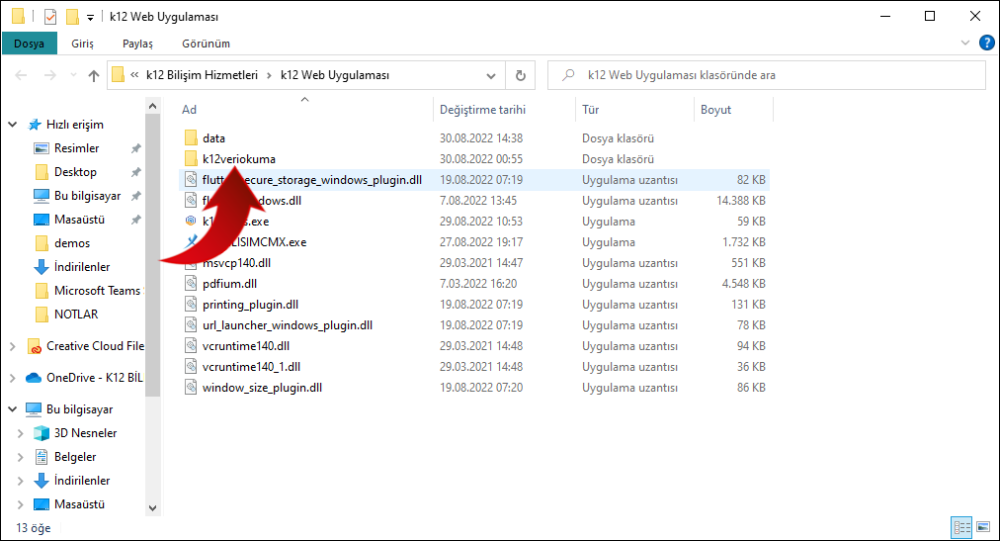The width and height of the screenshot is (1000, 541).
Task: Click the Creative Cloud Files icon
Action: coord(34,346)
